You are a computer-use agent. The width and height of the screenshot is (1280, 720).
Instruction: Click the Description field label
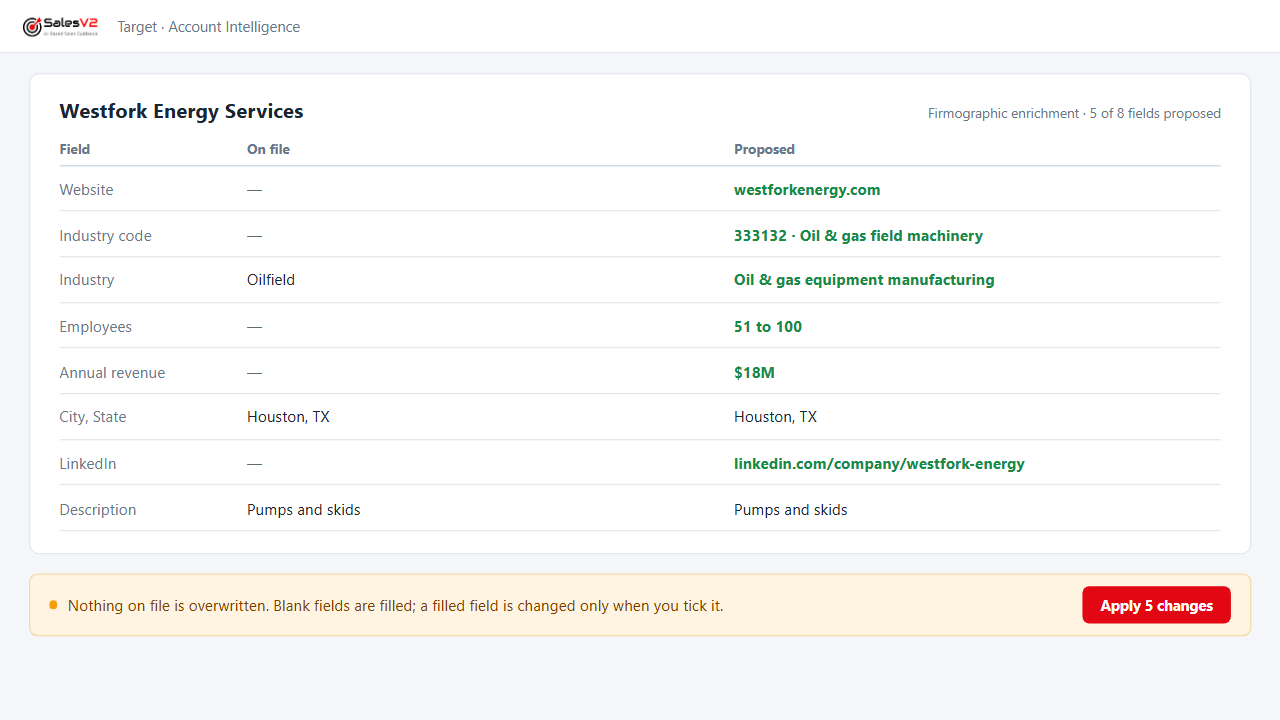coord(98,510)
